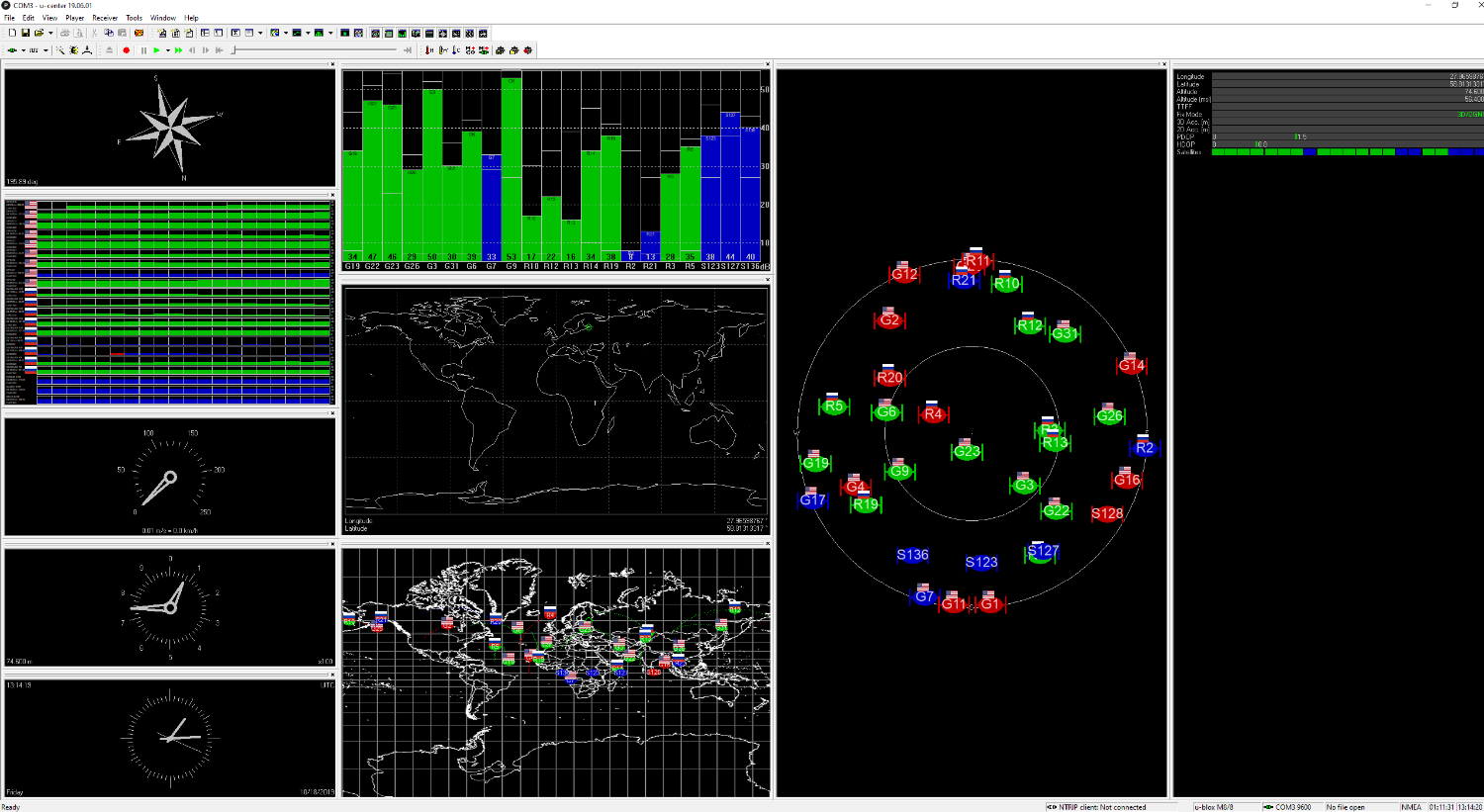Click the crossed-out red toolbar icon
The image size is (1484, 812).
139,33
